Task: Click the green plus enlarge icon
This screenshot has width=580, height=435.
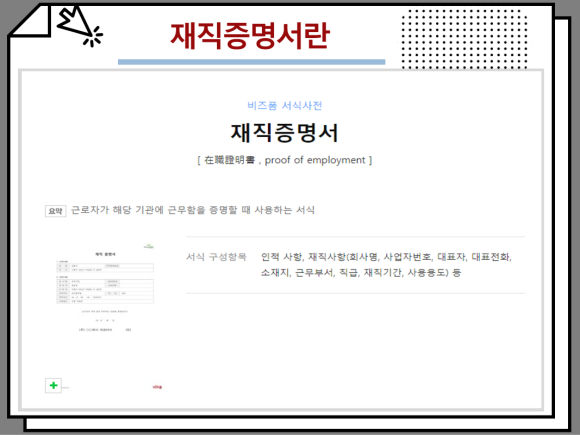Action: point(53,385)
